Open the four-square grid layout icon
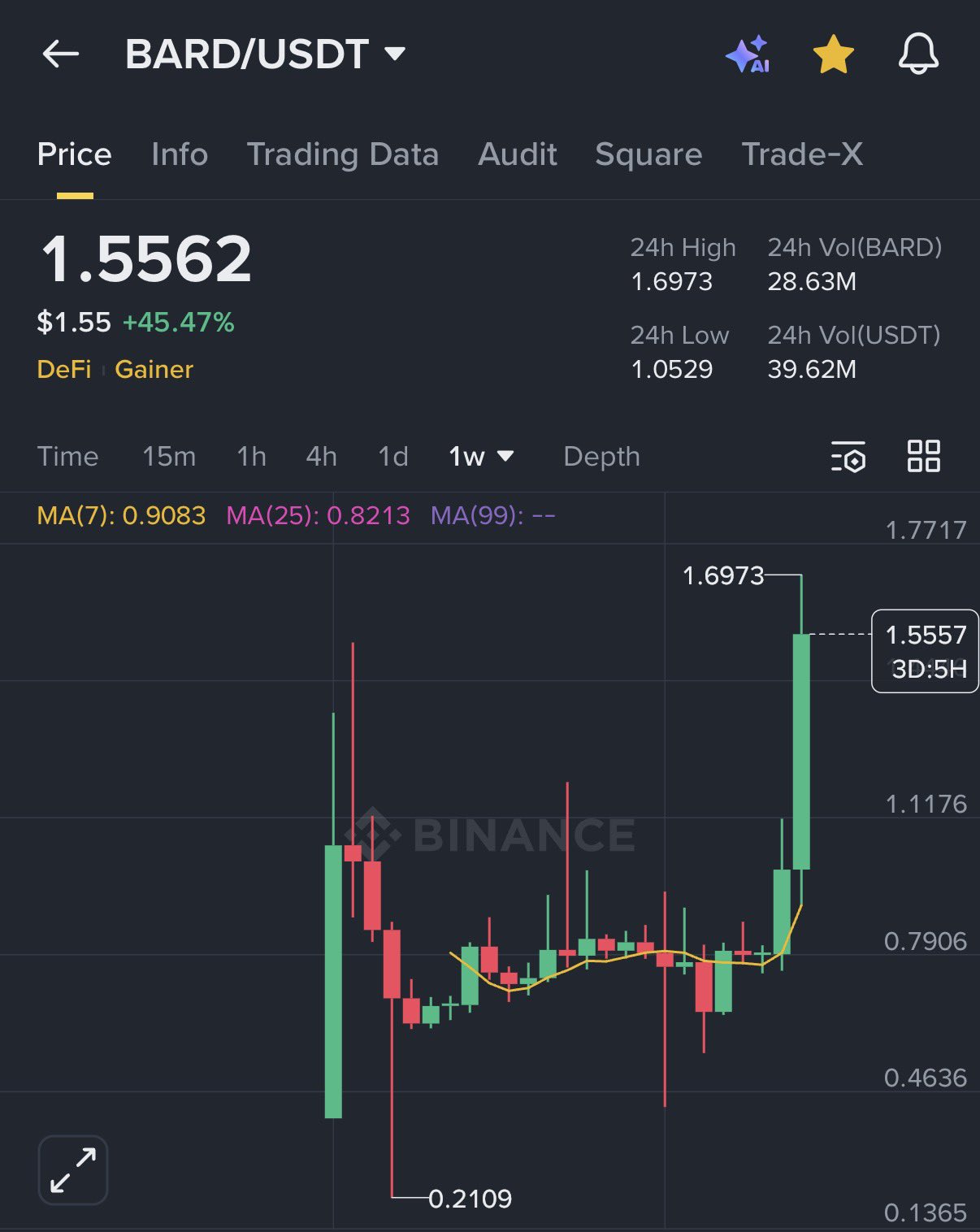The image size is (980, 1232). [923, 456]
